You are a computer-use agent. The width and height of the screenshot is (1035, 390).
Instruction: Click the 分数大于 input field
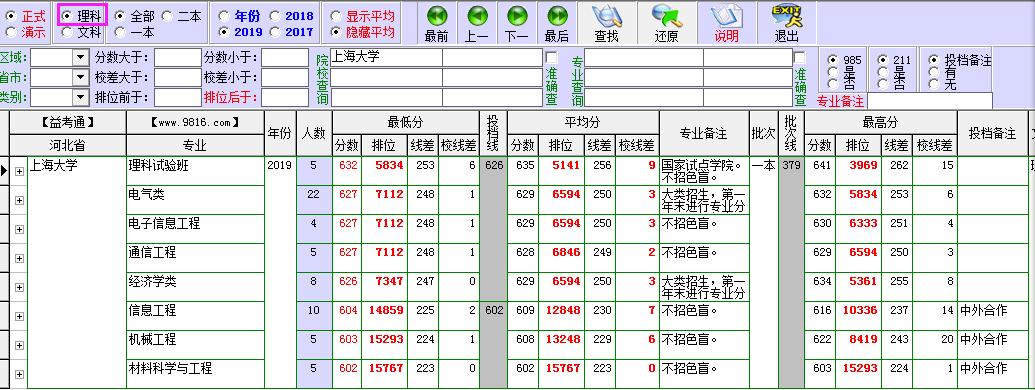[x=177, y=58]
